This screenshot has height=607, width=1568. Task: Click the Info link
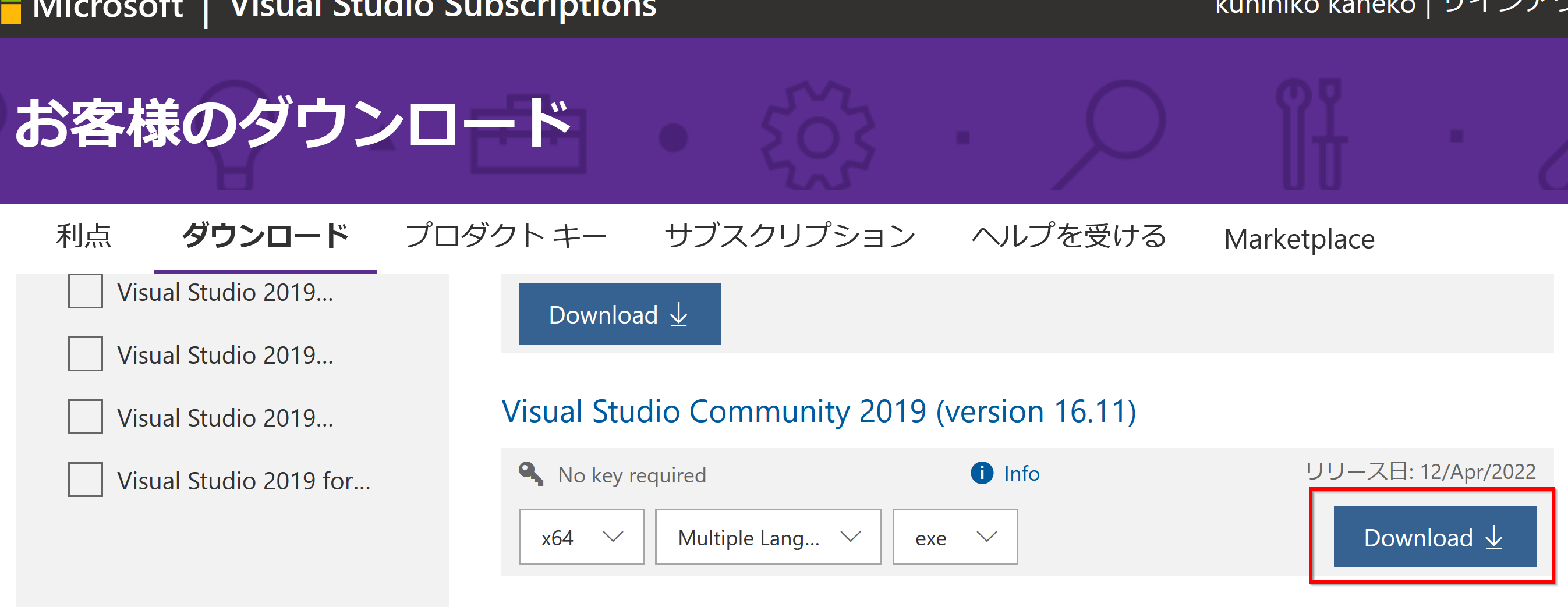tap(1021, 473)
